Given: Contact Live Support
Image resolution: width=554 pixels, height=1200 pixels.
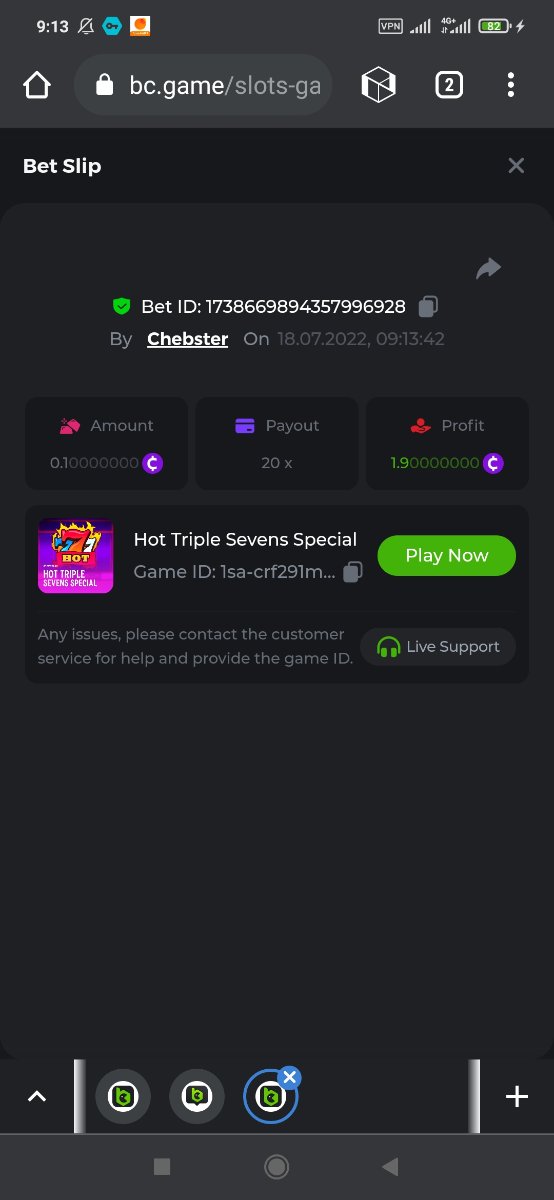Looking at the screenshot, I should [438, 647].
